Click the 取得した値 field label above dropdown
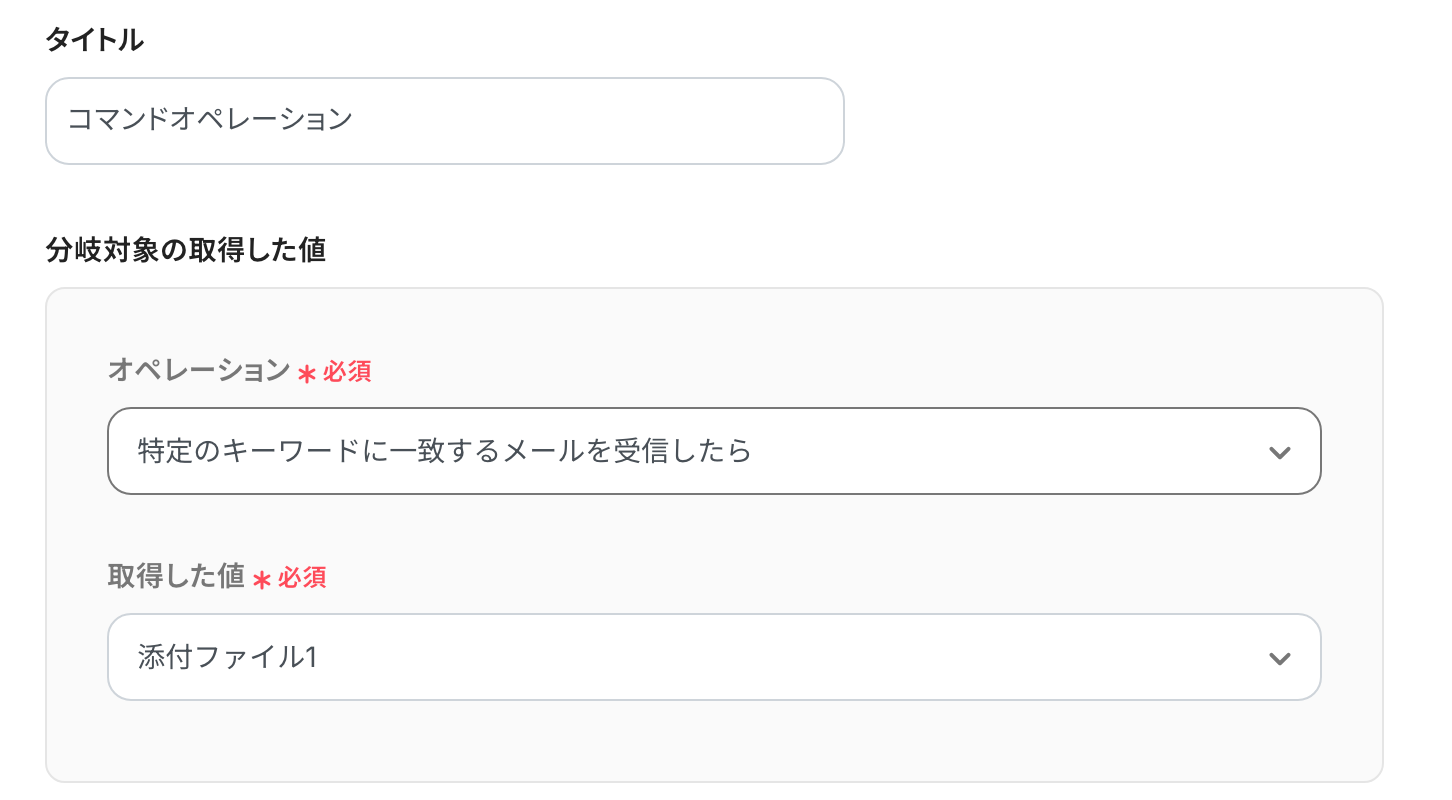 pyautogui.click(x=176, y=576)
